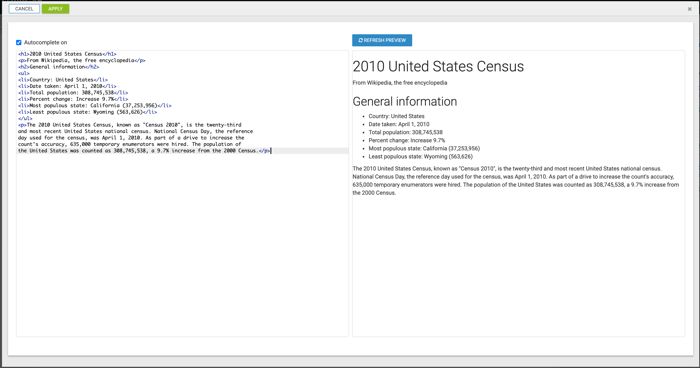Viewport: 700px width, 368px height.
Task: Click code line starting 'day used for the census'
Action: (131, 138)
